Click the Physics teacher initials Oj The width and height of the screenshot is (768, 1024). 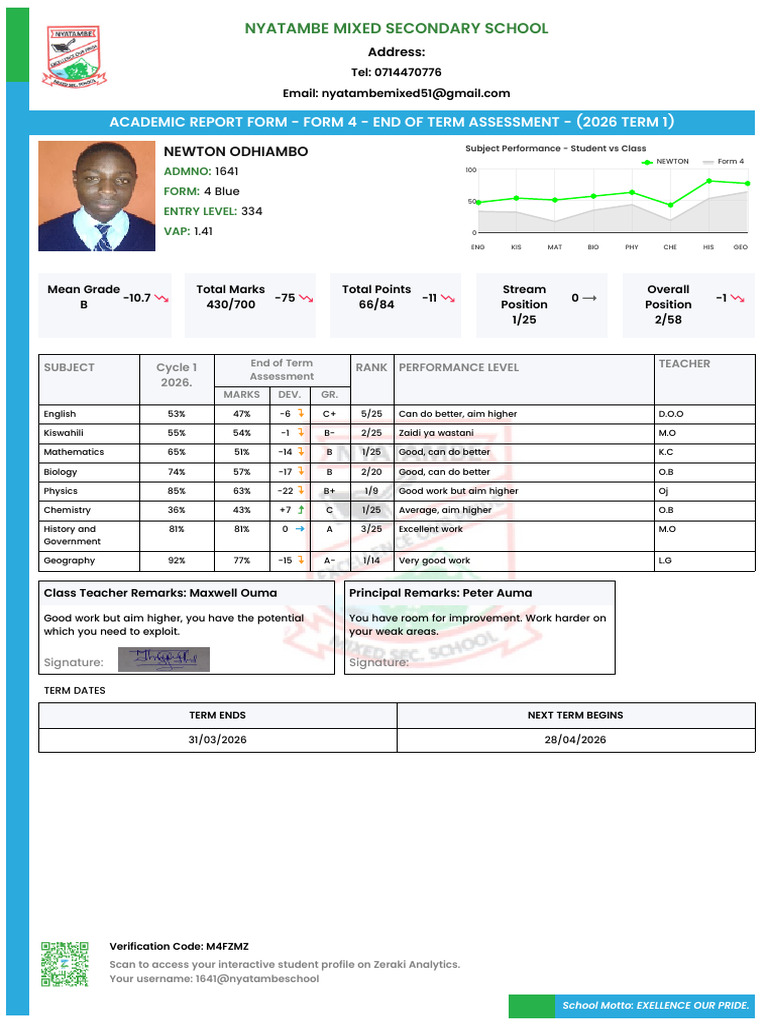pyautogui.click(x=663, y=490)
